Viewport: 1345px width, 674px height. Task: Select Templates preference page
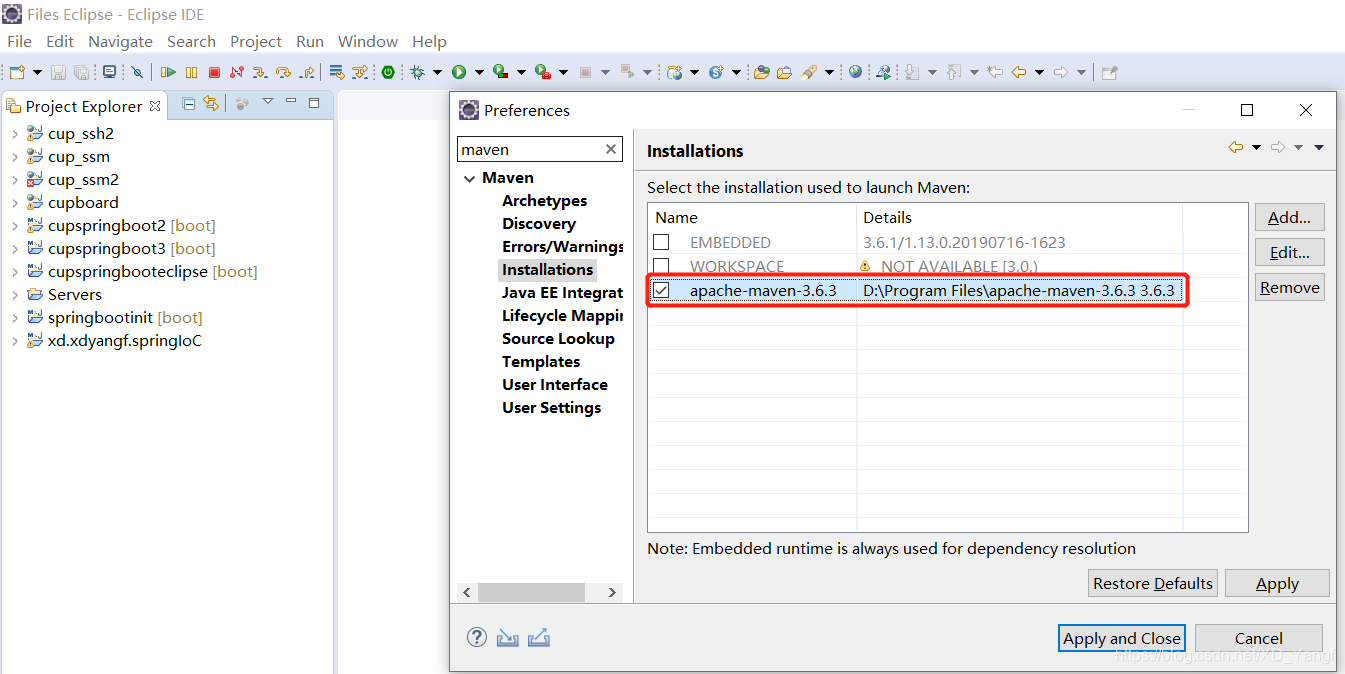pyautogui.click(x=541, y=361)
